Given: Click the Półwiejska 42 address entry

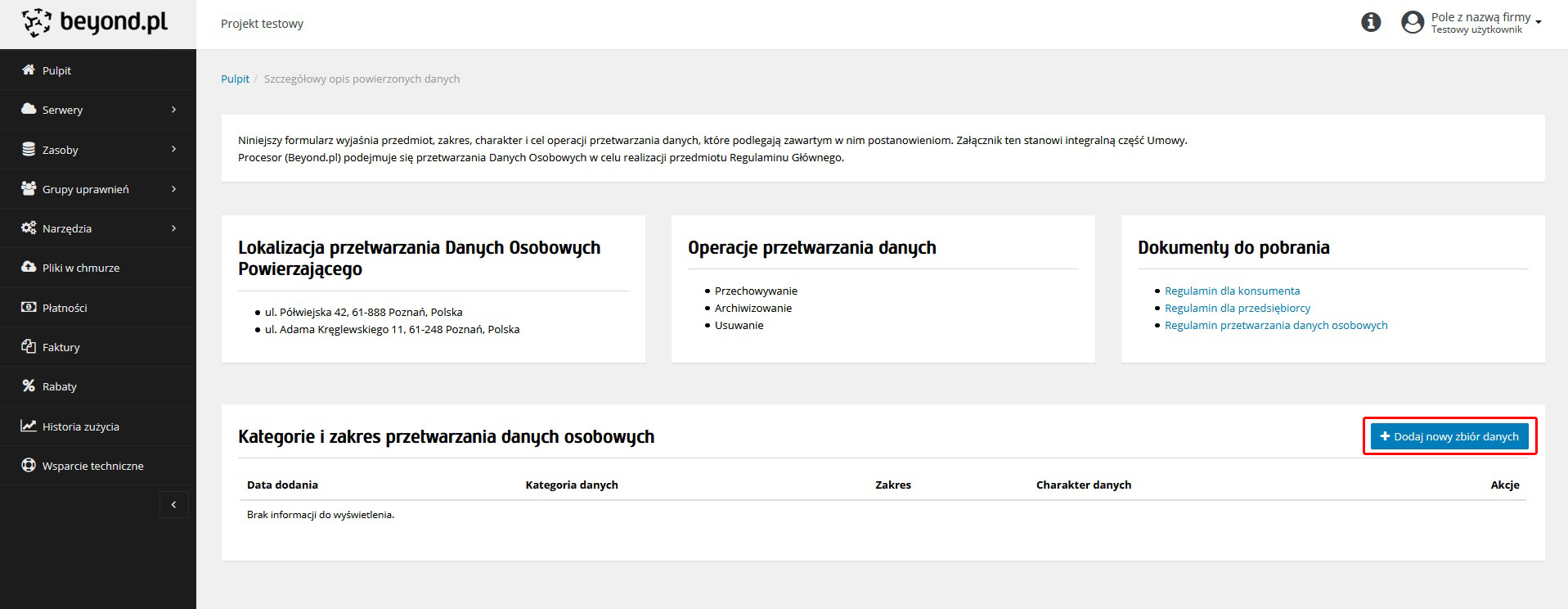Looking at the screenshot, I should click(x=363, y=312).
